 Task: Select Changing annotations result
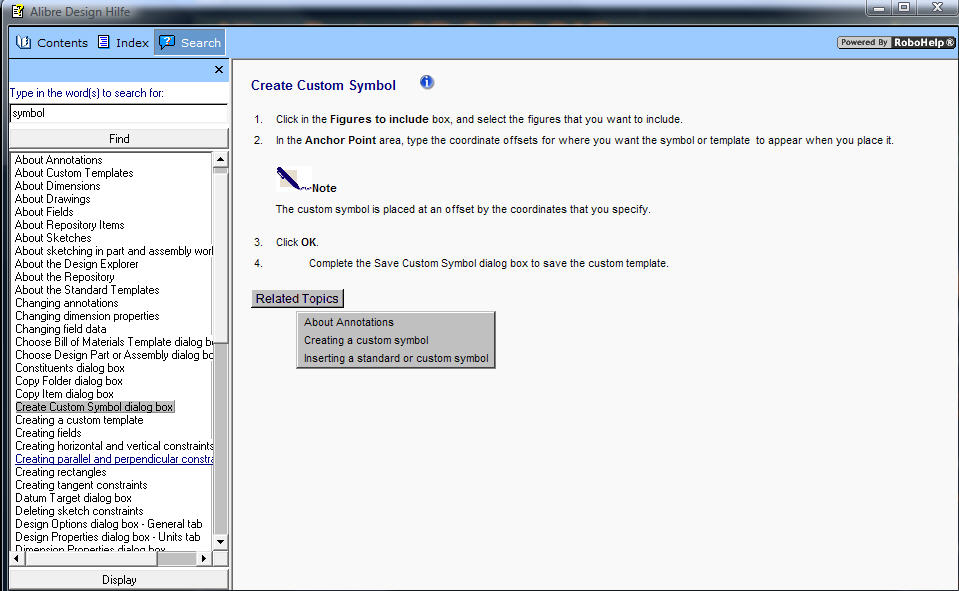[x=67, y=303]
